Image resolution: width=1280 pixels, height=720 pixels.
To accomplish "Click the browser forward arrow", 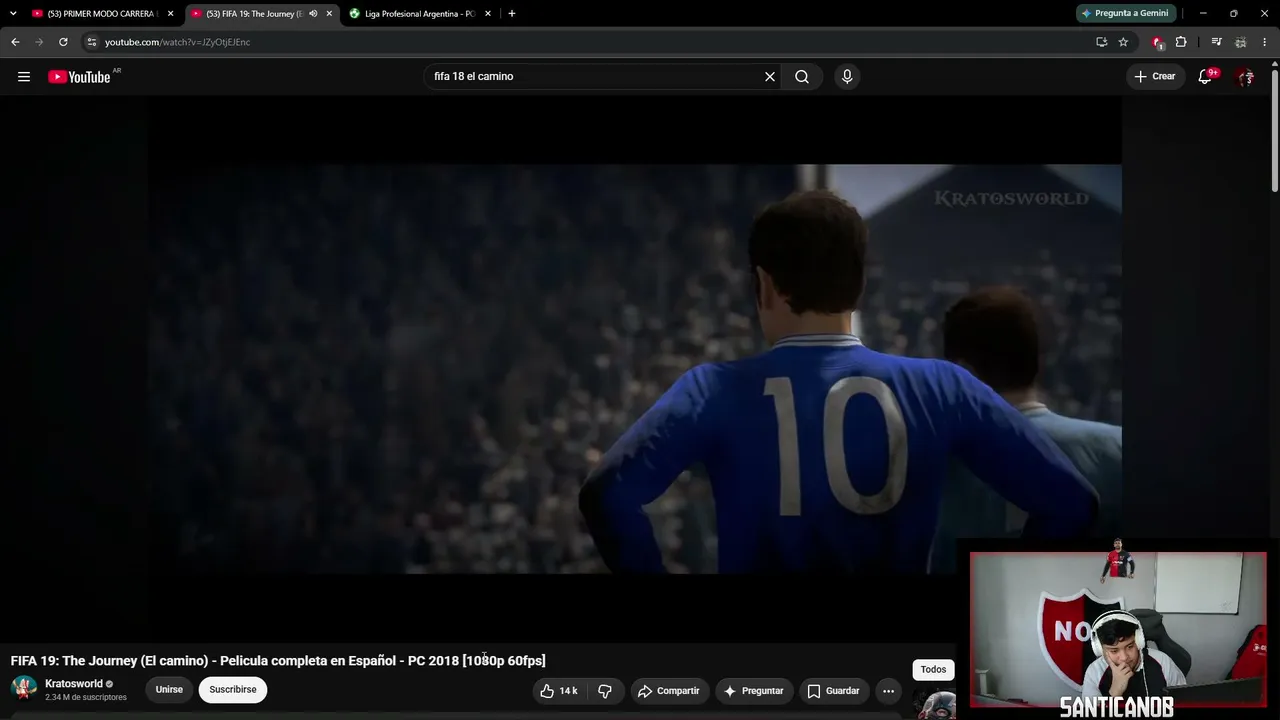I will click(x=39, y=42).
